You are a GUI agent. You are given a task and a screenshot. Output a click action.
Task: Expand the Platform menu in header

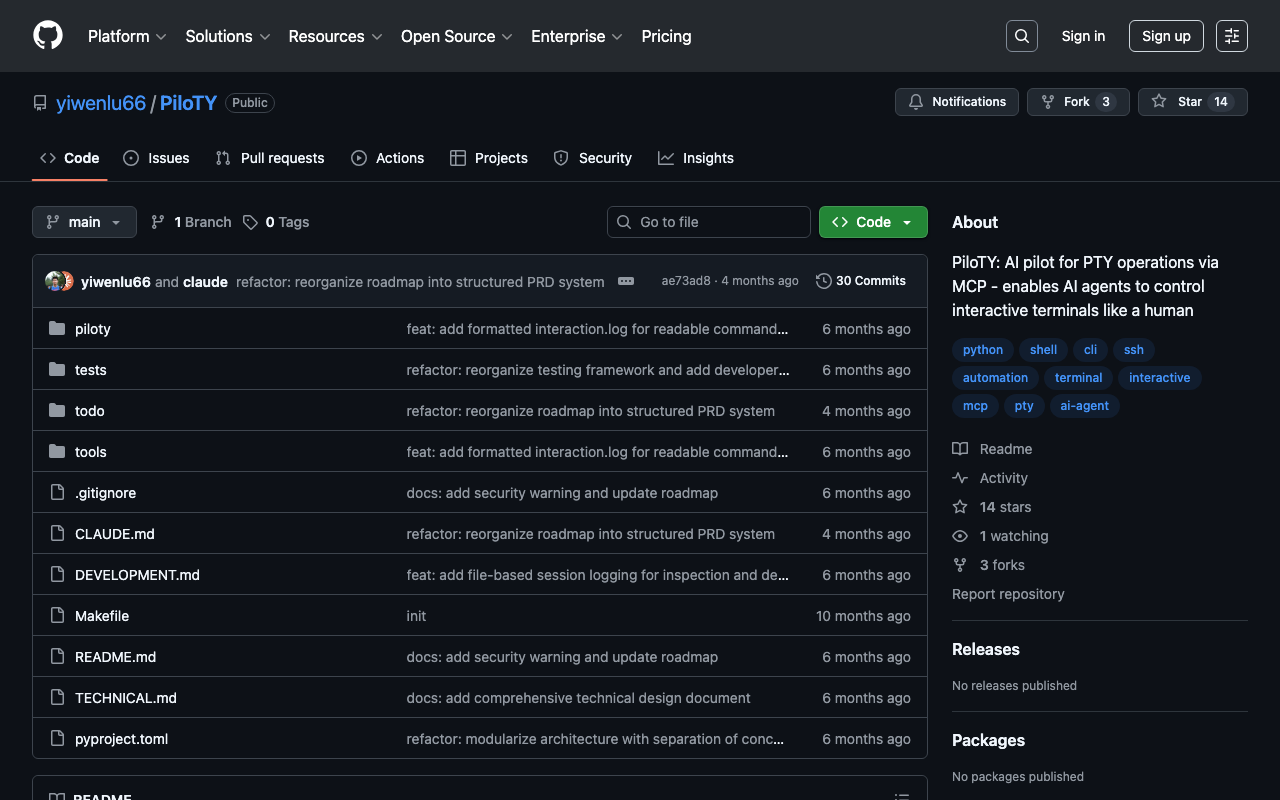pos(127,36)
